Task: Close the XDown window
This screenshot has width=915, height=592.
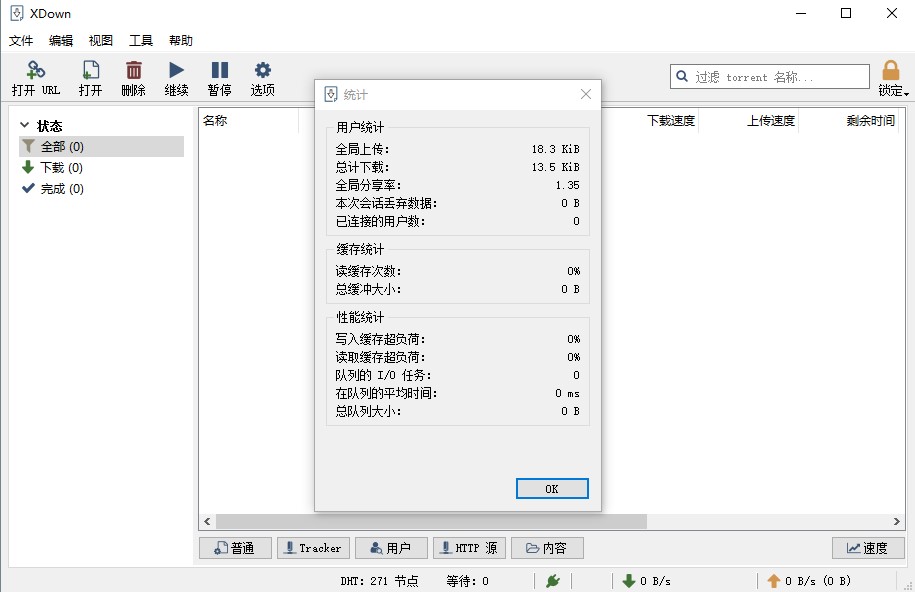Action: [892, 13]
